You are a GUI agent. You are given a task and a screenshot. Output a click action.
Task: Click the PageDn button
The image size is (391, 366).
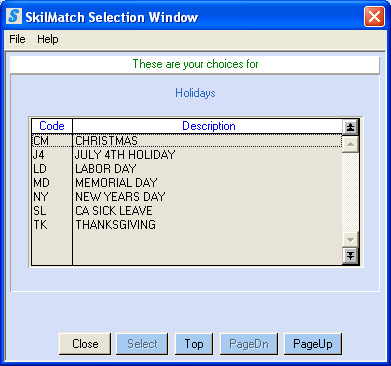pos(249,344)
